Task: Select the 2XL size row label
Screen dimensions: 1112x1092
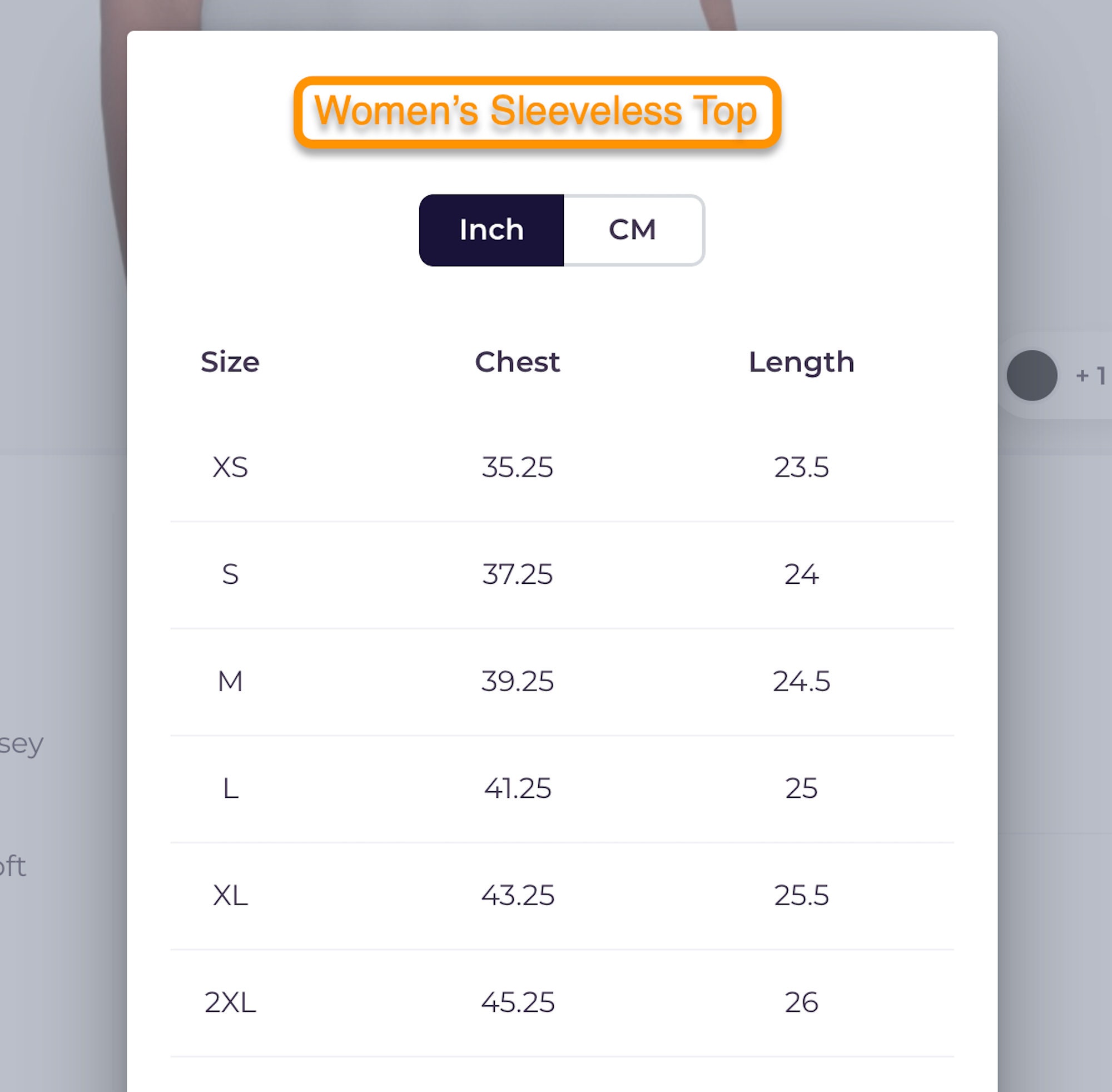Action: 230,1002
